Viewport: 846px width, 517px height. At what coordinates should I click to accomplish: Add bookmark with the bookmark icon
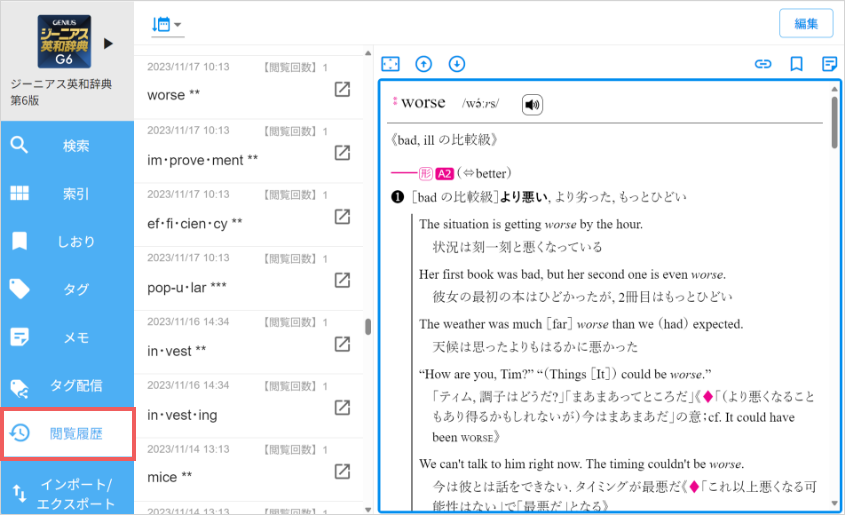[796, 64]
